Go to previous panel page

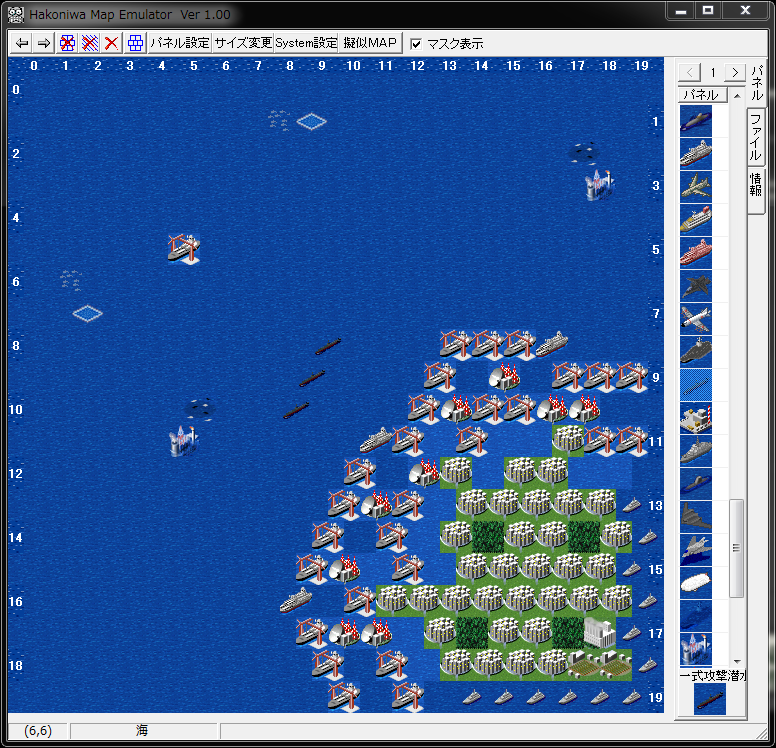click(x=689, y=73)
